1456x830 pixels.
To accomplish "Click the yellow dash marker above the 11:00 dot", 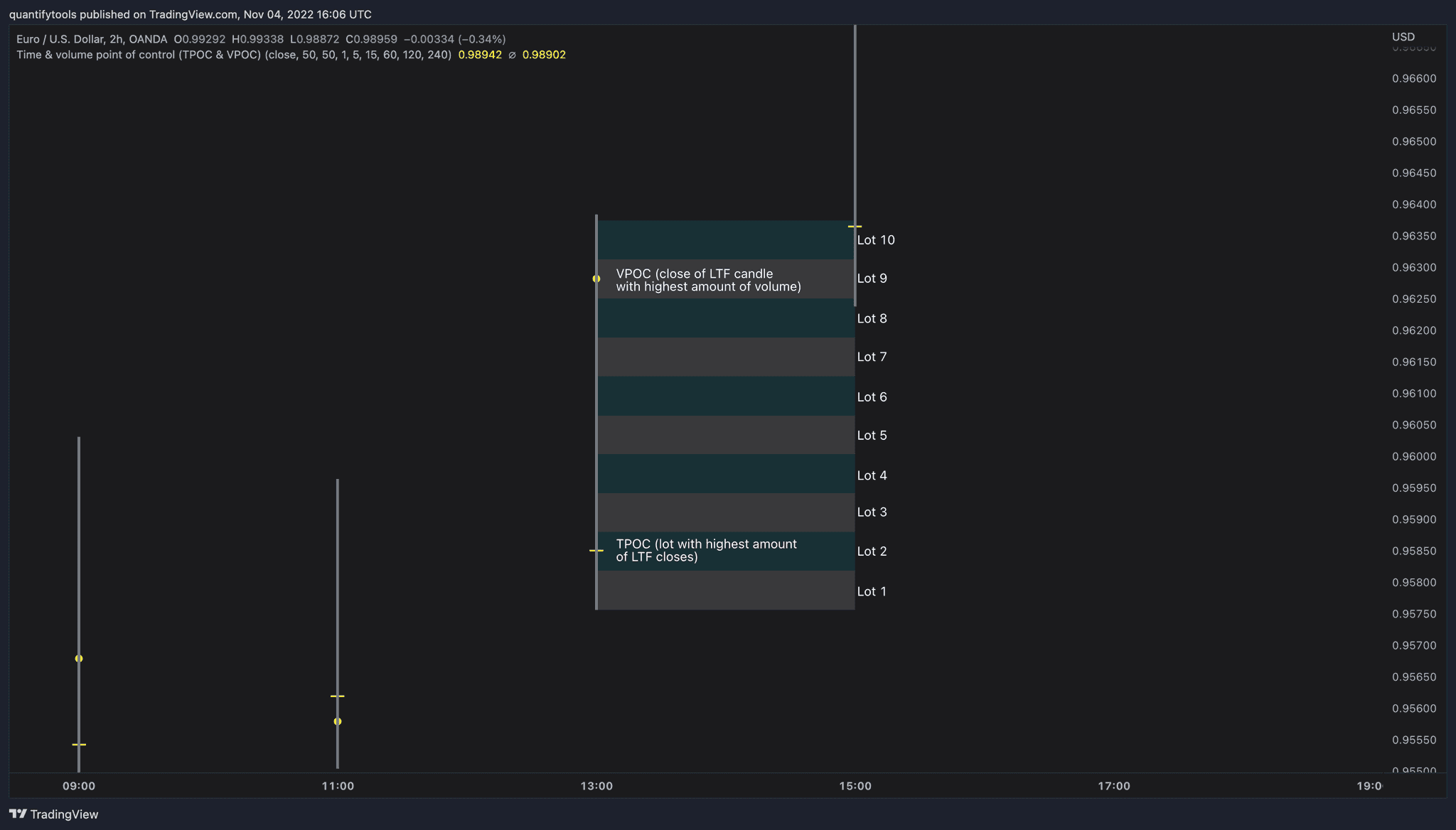I will (338, 696).
